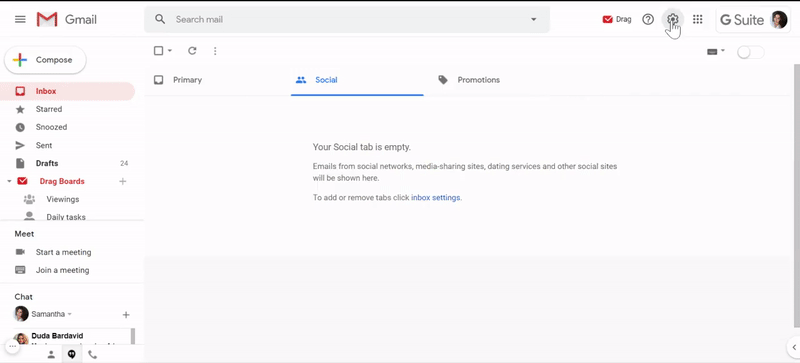The width and height of the screenshot is (800, 363).
Task: Collapse the Drag Boards section arrow
Action: click(9, 181)
